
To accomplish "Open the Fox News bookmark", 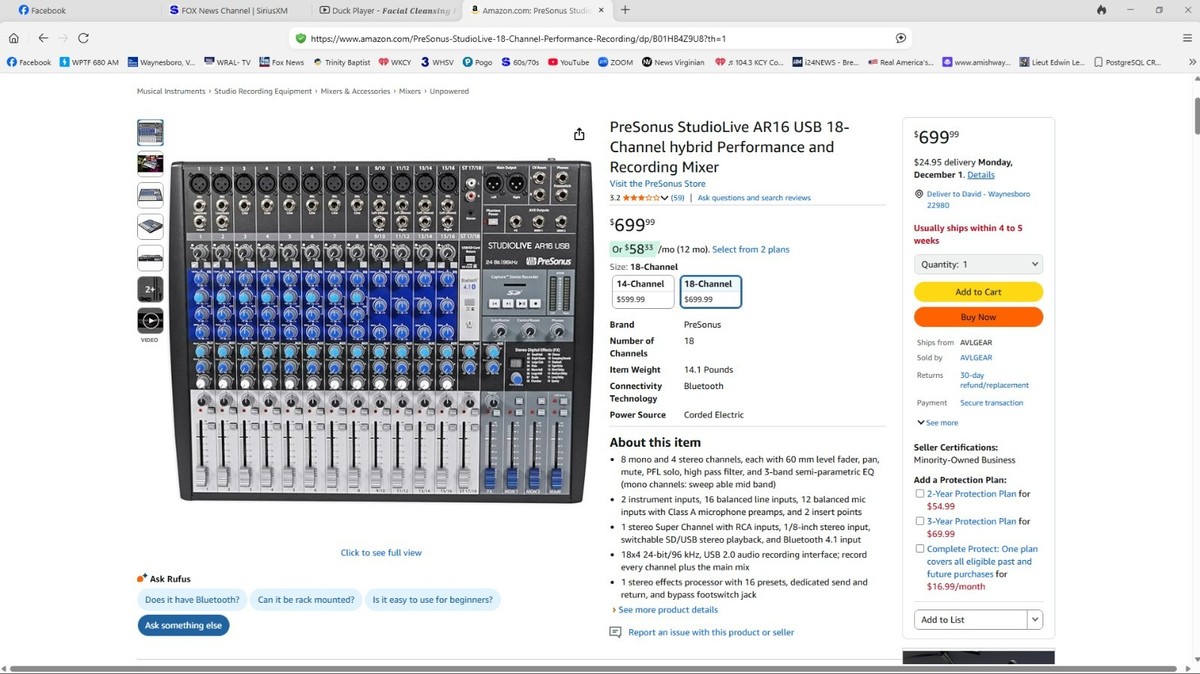I will point(281,62).
